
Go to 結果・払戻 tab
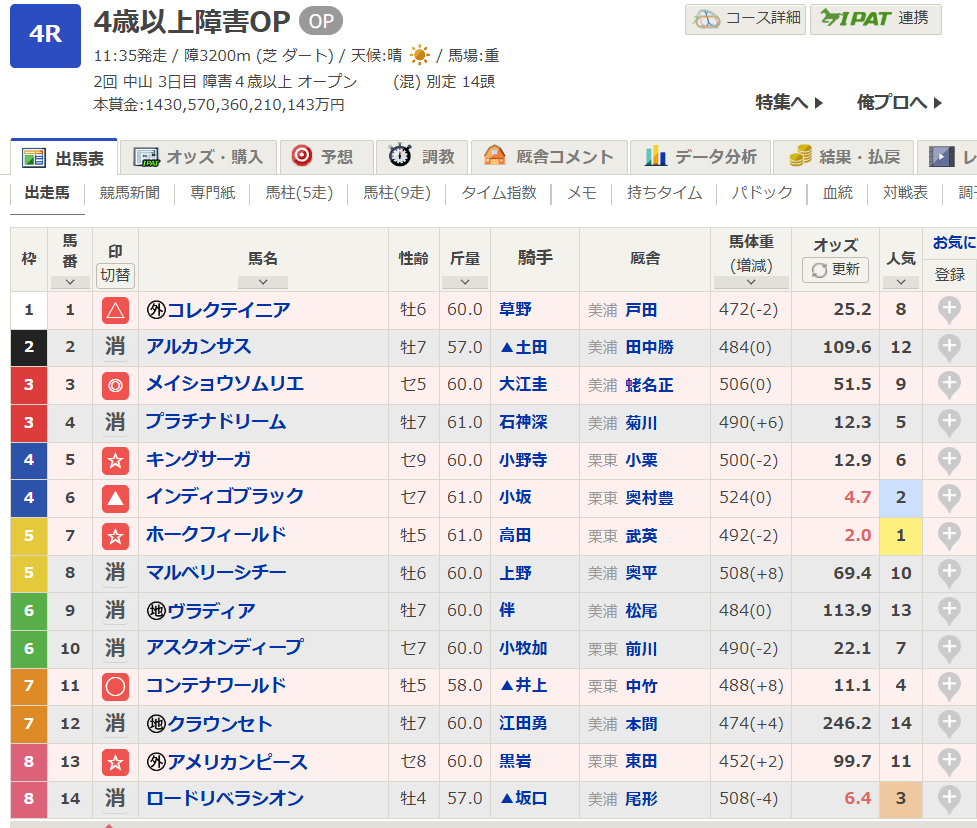(x=846, y=157)
